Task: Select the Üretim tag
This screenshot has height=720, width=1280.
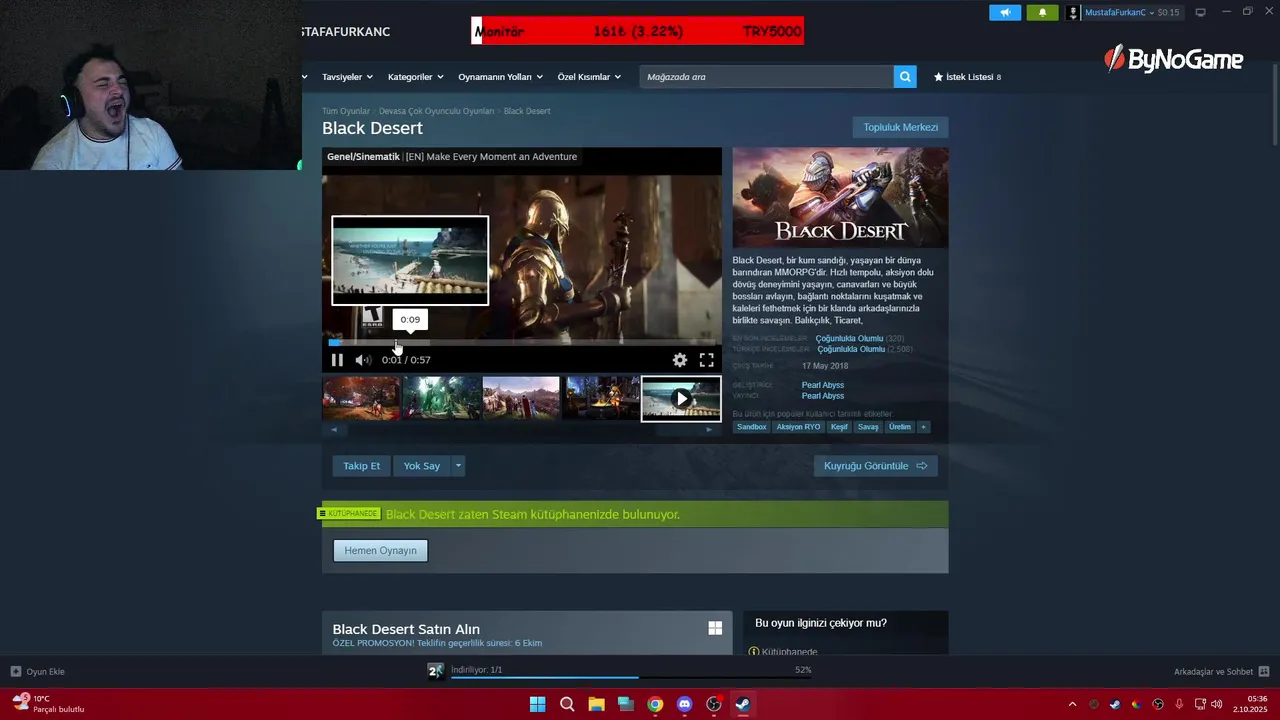Action: tap(900, 427)
